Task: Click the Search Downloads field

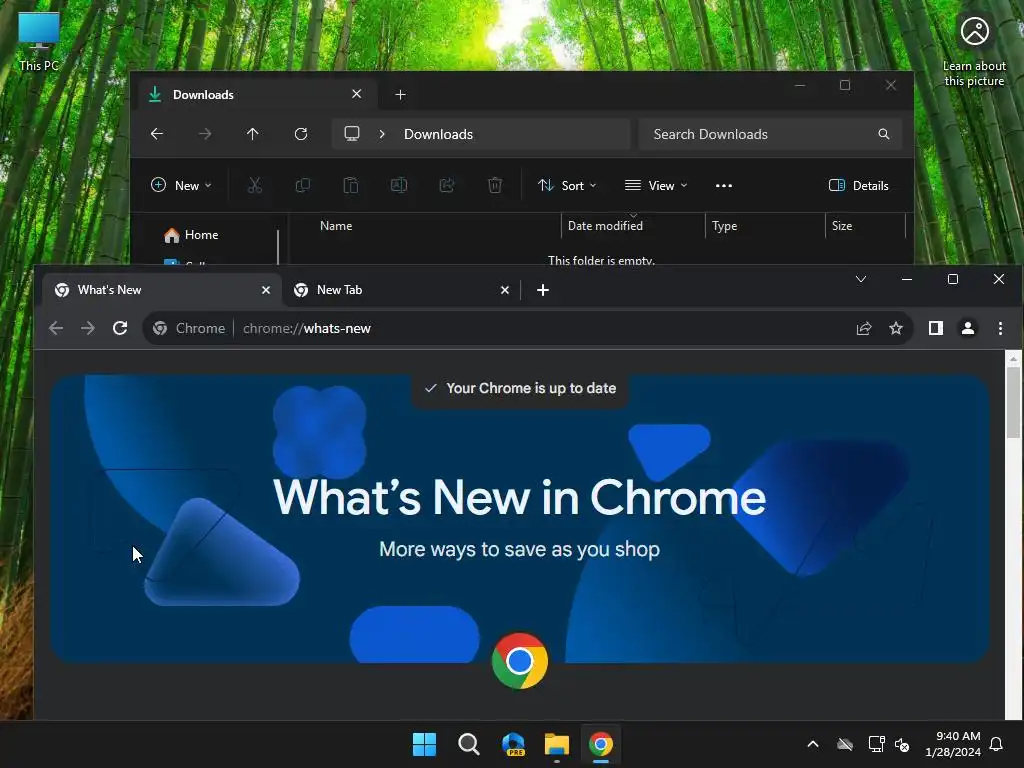Action: [771, 134]
